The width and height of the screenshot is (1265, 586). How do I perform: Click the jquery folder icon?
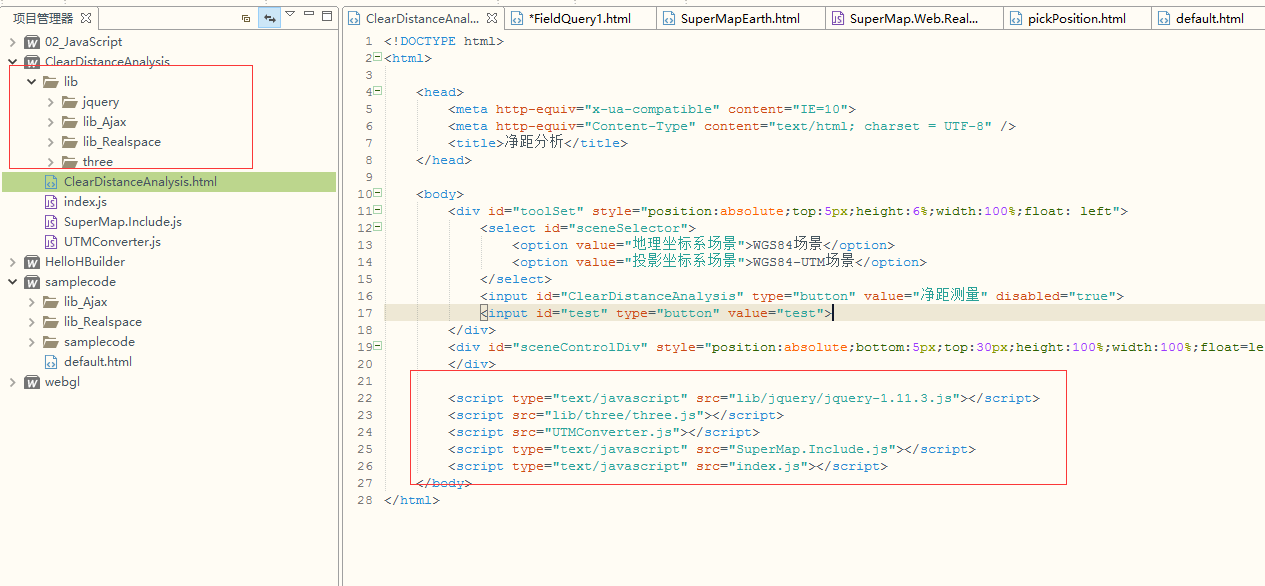(70, 102)
